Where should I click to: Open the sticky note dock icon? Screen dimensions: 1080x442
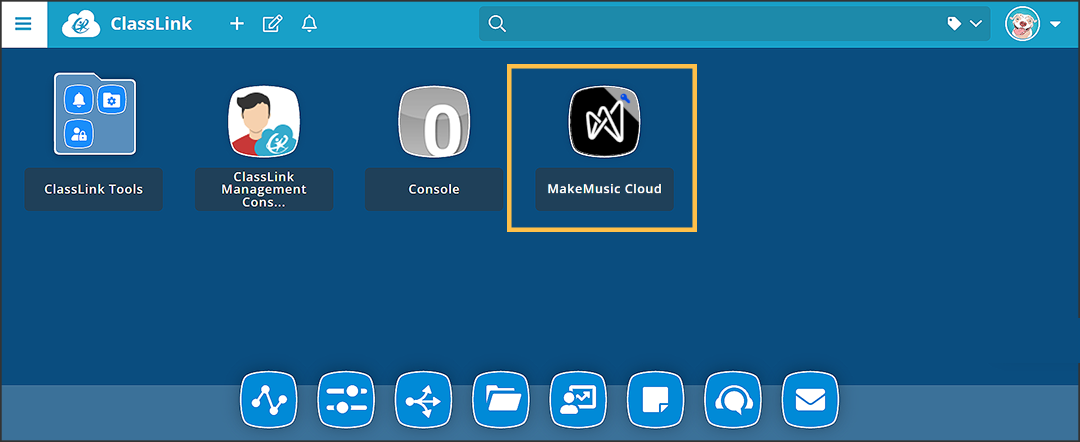pyautogui.click(x=656, y=399)
